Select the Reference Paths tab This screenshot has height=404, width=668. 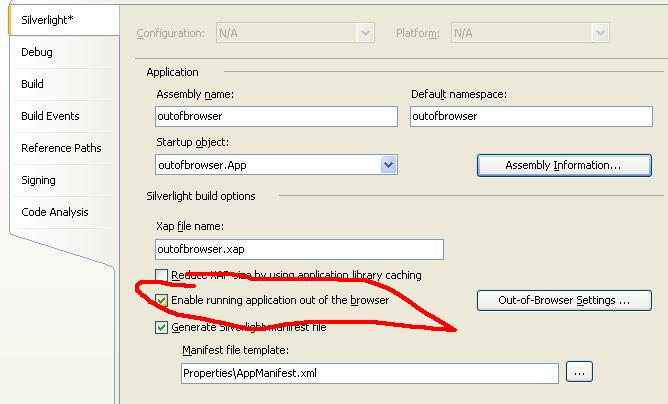(61, 148)
